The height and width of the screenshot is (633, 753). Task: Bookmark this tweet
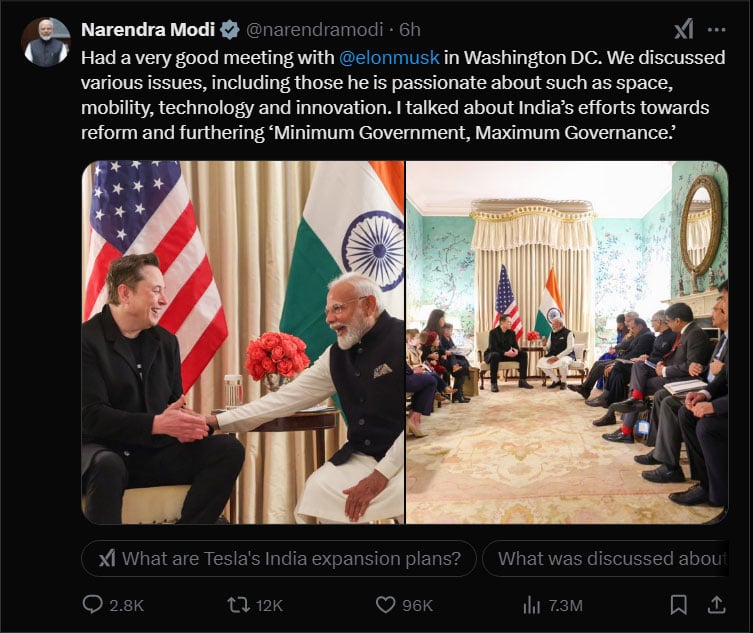tap(678, 605)
